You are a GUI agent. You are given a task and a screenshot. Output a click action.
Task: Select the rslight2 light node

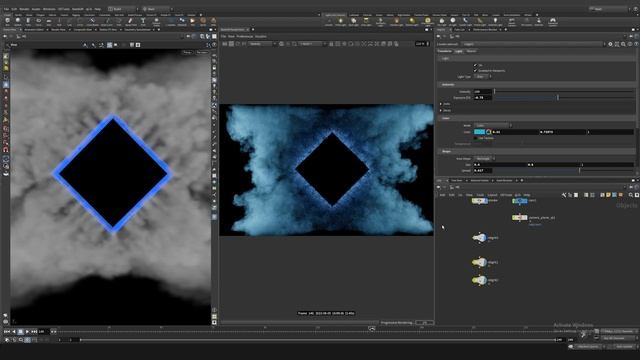pyautogui.click(x=480, y=262)
